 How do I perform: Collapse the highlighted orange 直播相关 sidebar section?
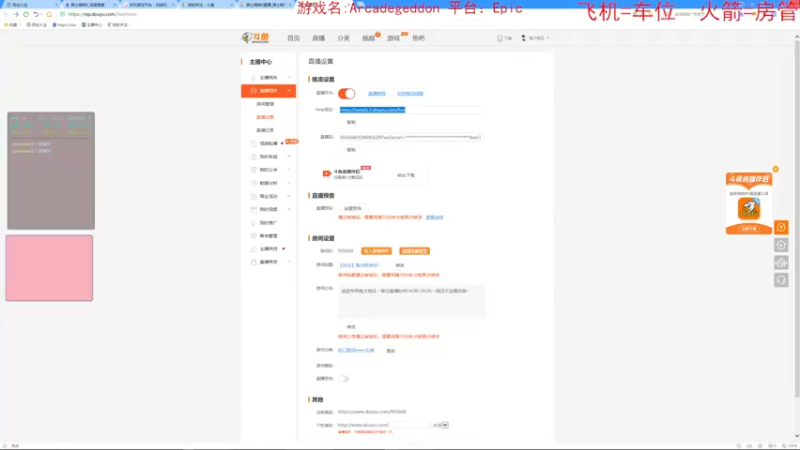coord(289,90)
